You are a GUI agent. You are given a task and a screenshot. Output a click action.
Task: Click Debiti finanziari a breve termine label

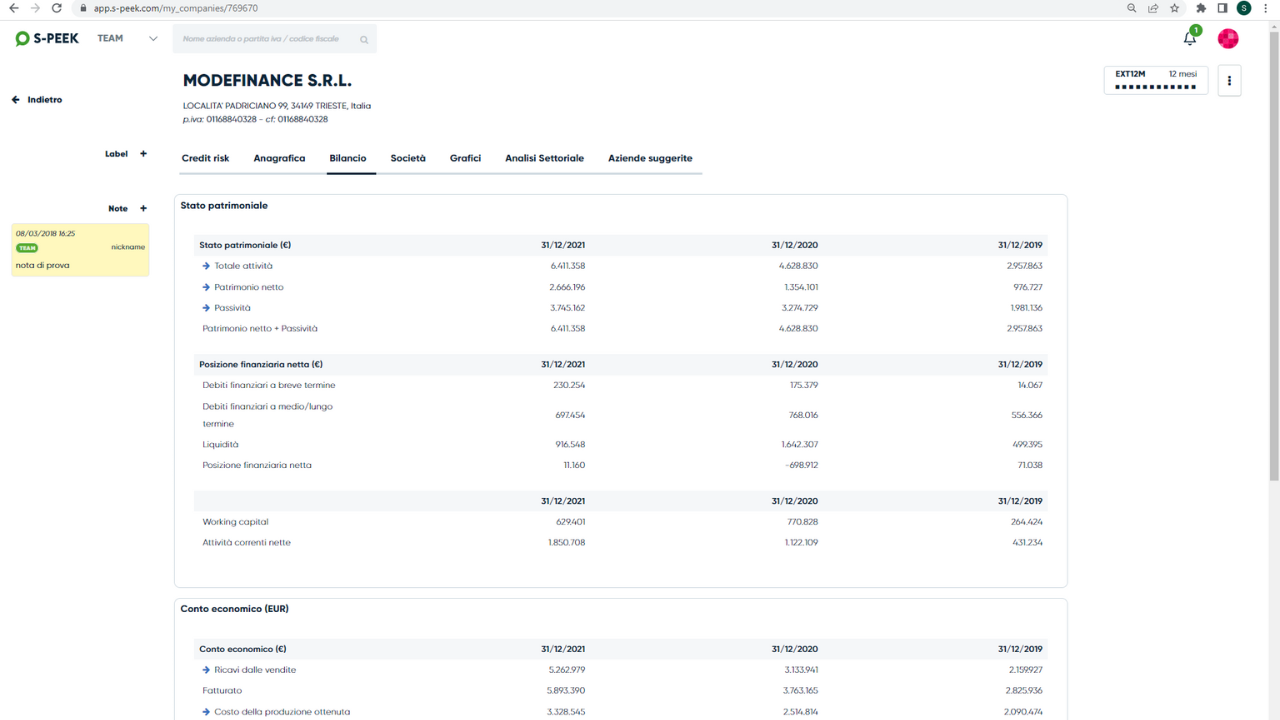pyautogui.click(x=269, y=385)
